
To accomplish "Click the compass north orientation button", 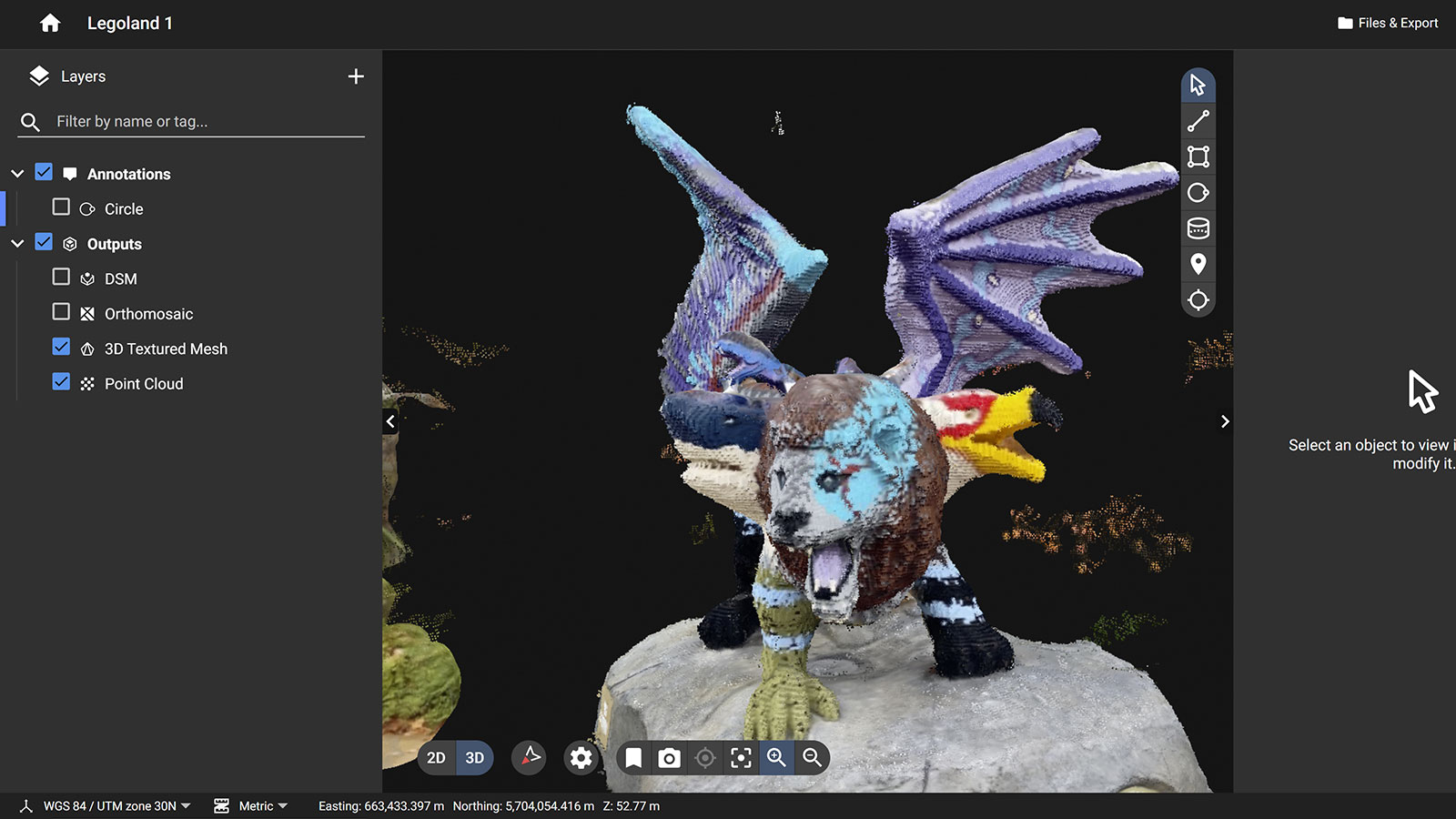I will point(529,757).
